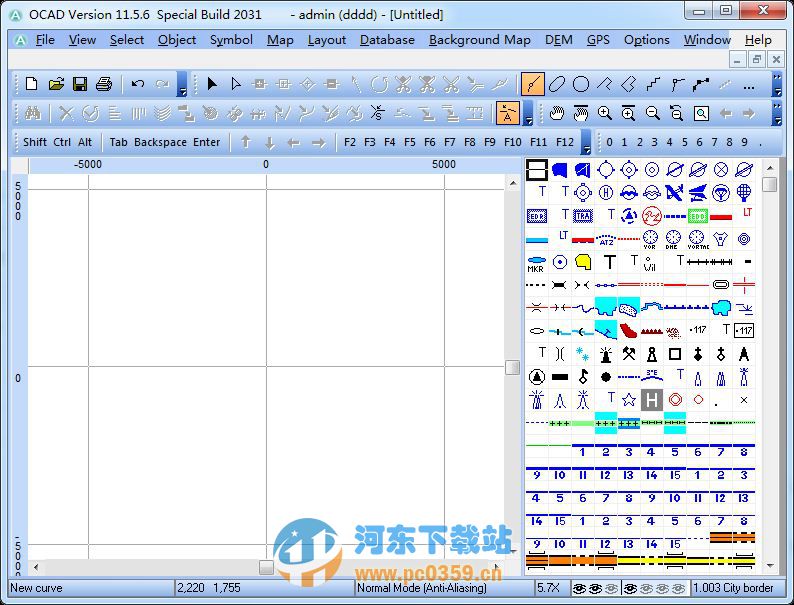Undo the last action
794x605 pixels.
click(x=137, y=84)
